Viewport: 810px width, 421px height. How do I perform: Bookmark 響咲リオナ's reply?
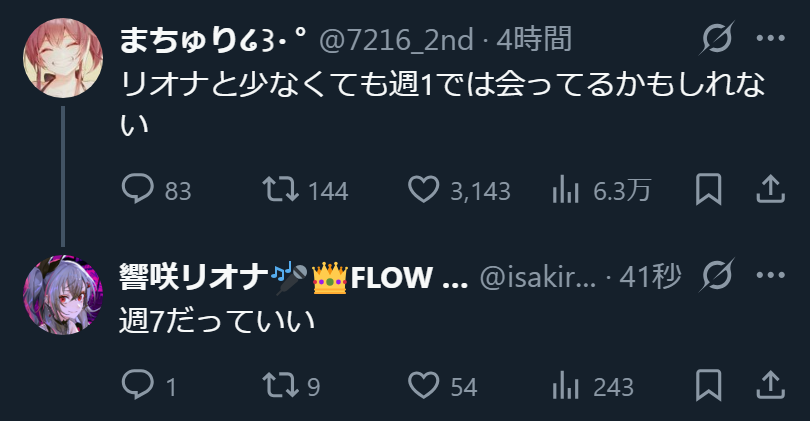[708, 385]
